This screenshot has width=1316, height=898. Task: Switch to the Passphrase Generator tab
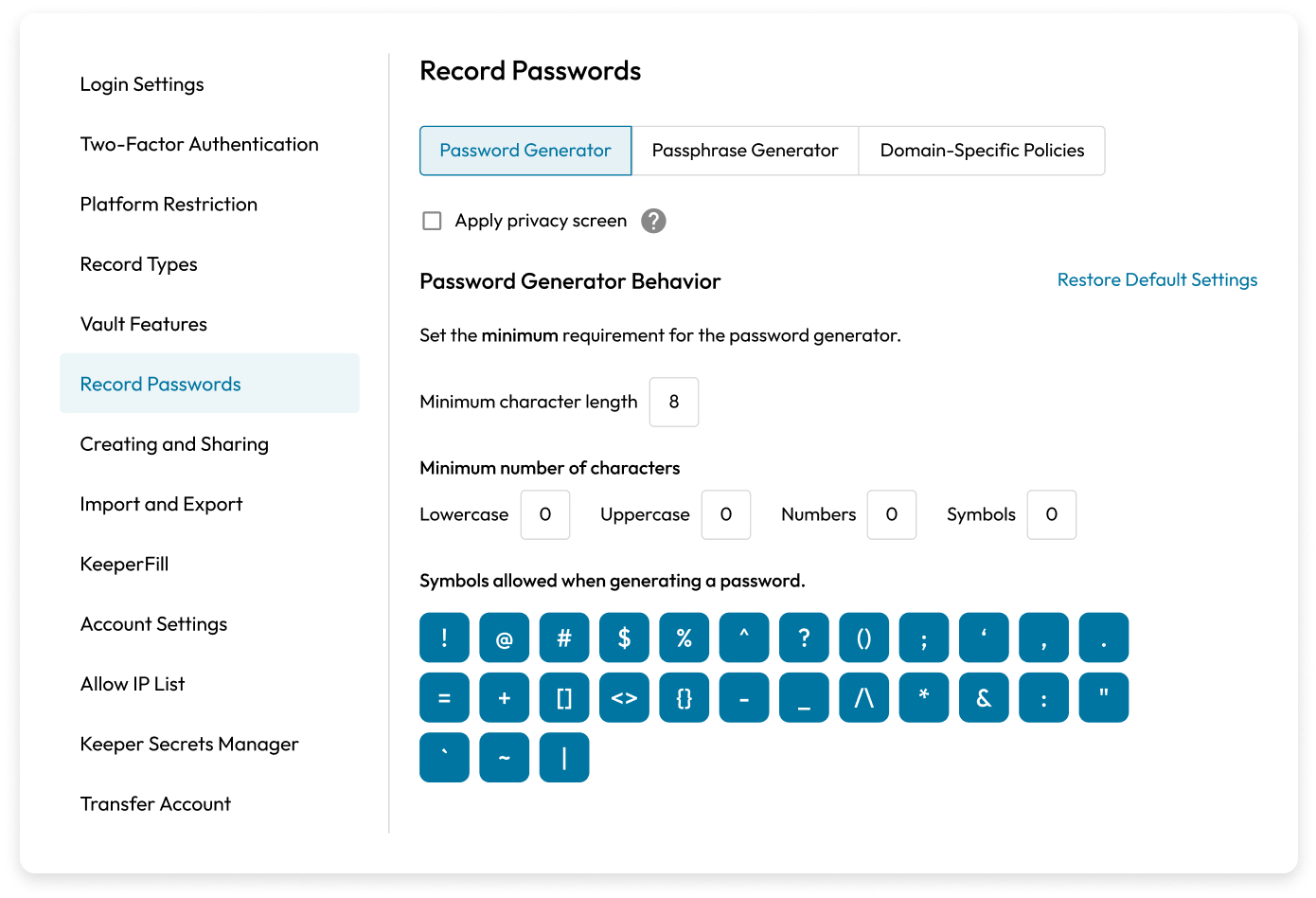(745, 151)
